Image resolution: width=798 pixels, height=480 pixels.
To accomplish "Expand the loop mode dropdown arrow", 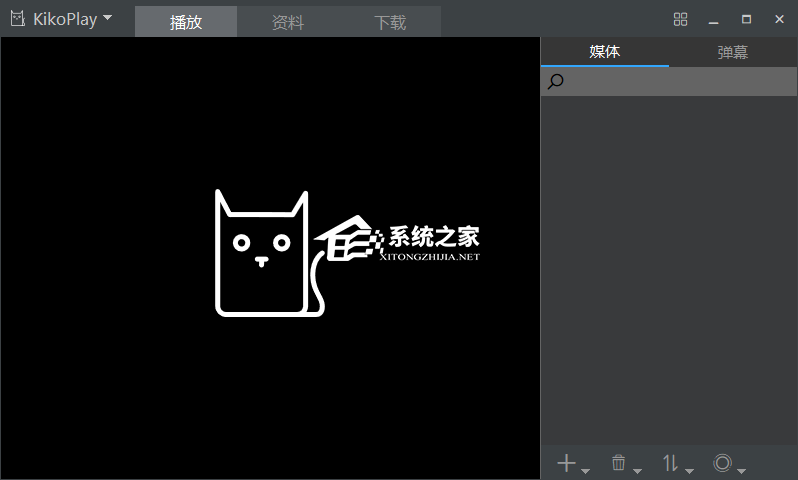I will 742,471.
